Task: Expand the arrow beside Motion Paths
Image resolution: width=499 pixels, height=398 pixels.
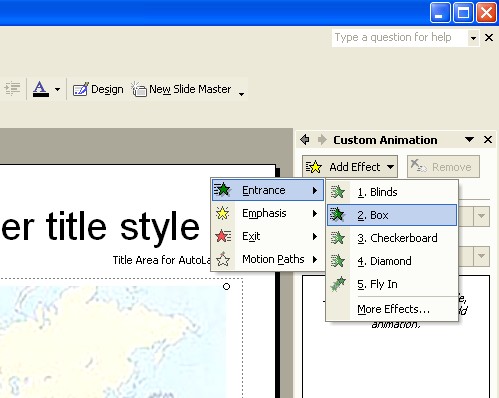Action: click(x=315, y=259)
